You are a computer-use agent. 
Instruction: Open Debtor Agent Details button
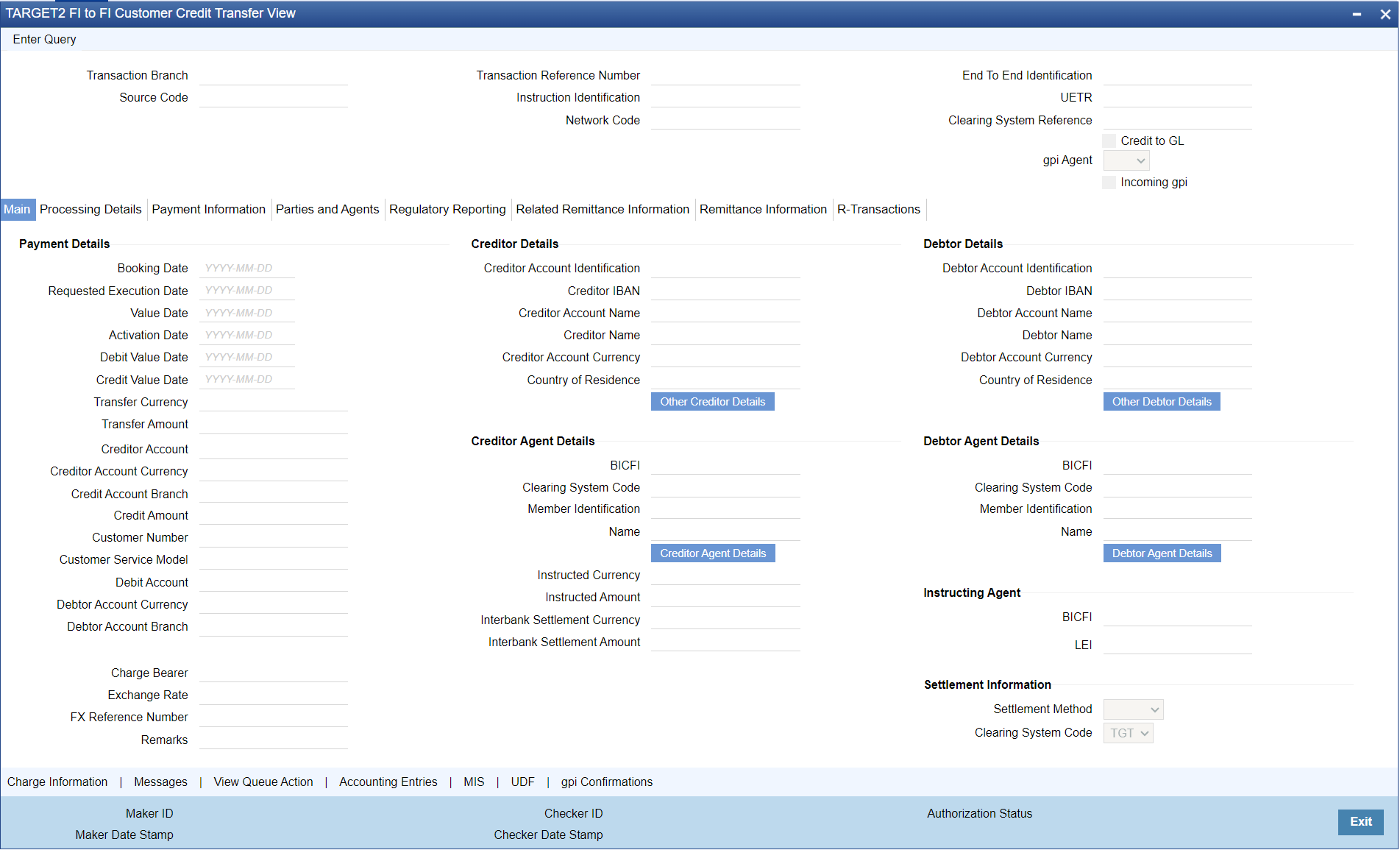pyautogui.click(x=1162, y=553)
